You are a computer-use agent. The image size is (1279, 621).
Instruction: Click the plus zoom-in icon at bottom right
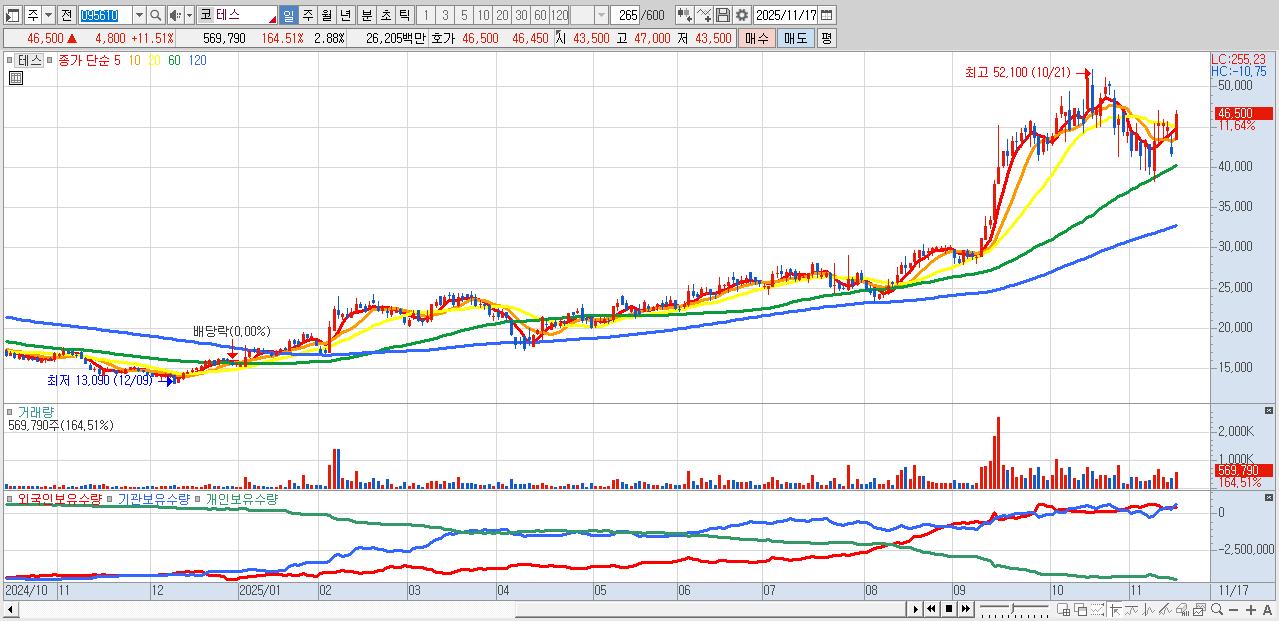point(1251,609)
